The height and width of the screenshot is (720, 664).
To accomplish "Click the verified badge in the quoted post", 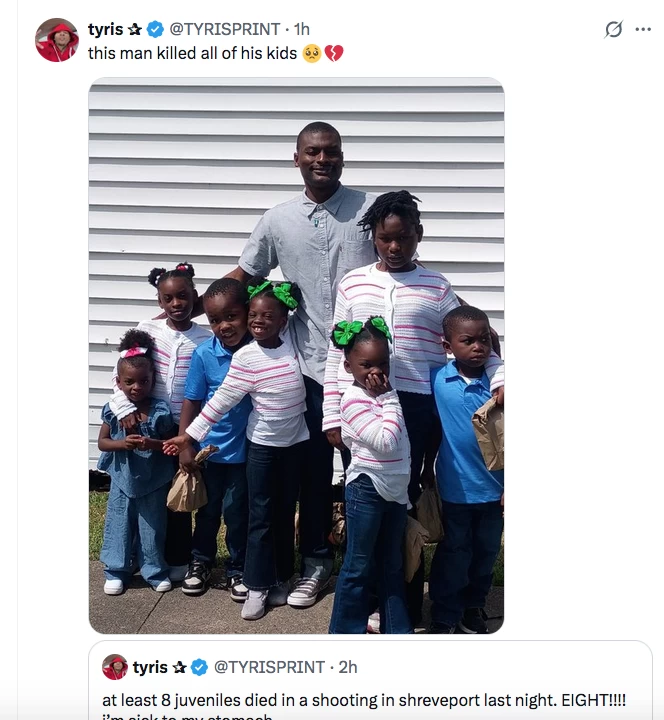I will point(200,667).
